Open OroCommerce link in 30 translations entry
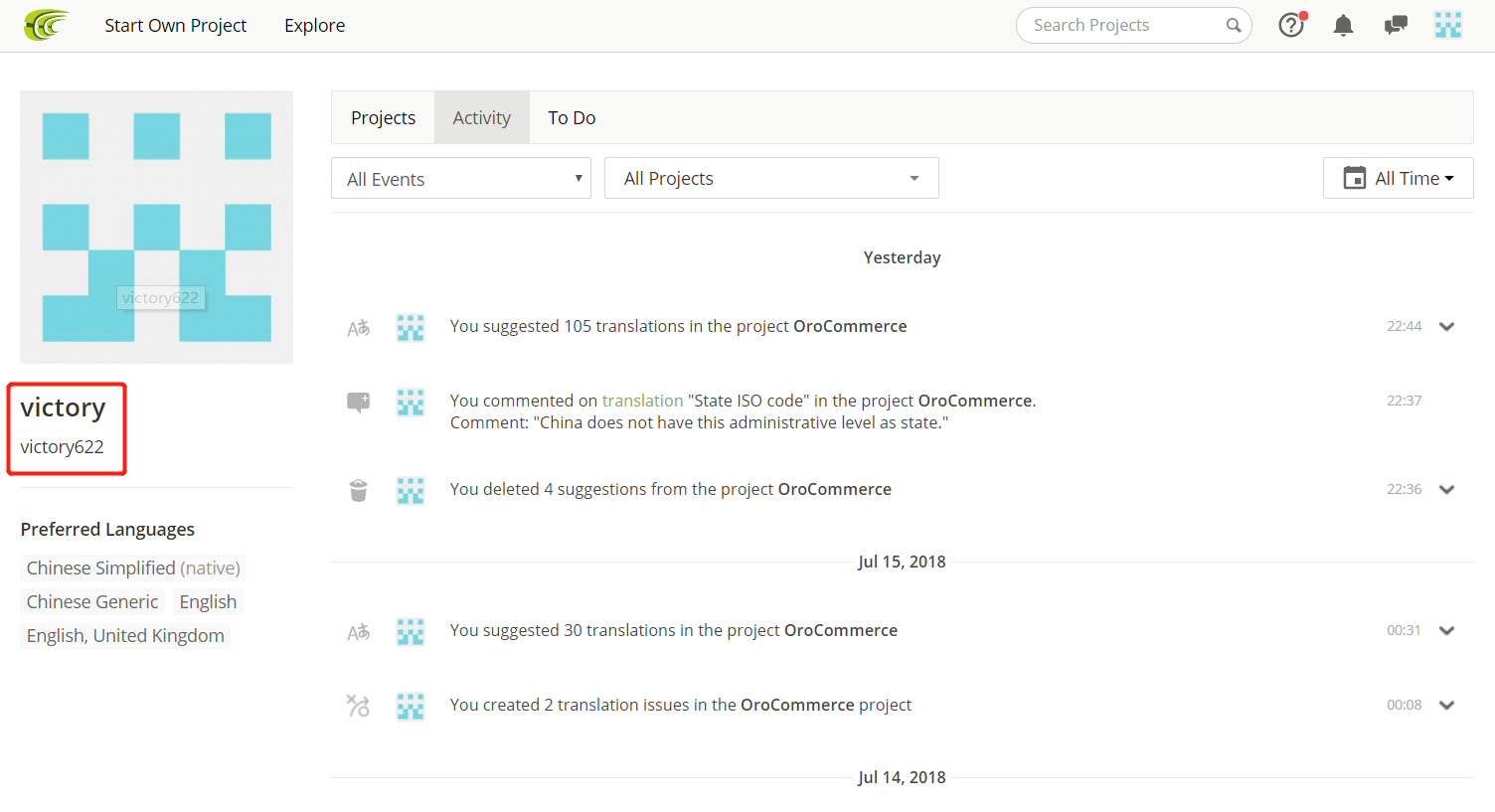Image resolution: width=1495 pixels, height=812 pixels. click(x=841, y=630)
